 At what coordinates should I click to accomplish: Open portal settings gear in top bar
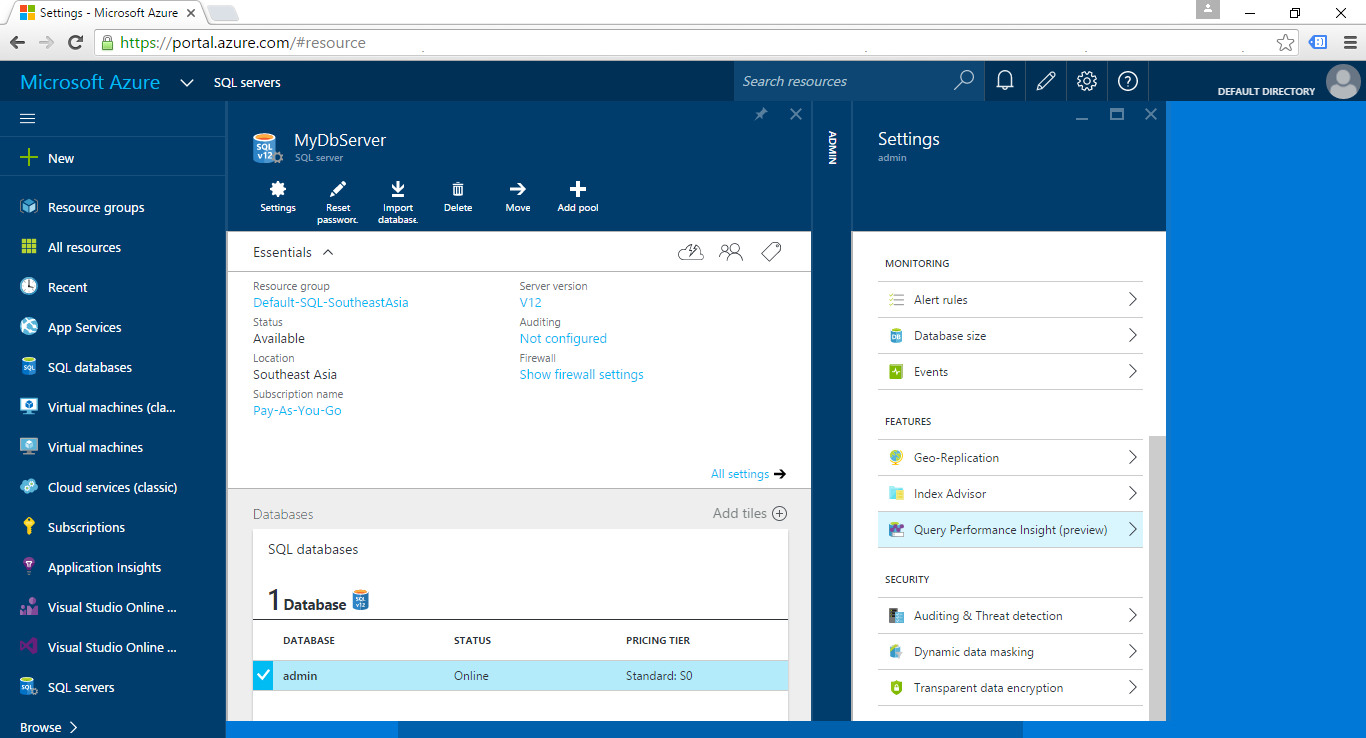(x=1087, y=82)
